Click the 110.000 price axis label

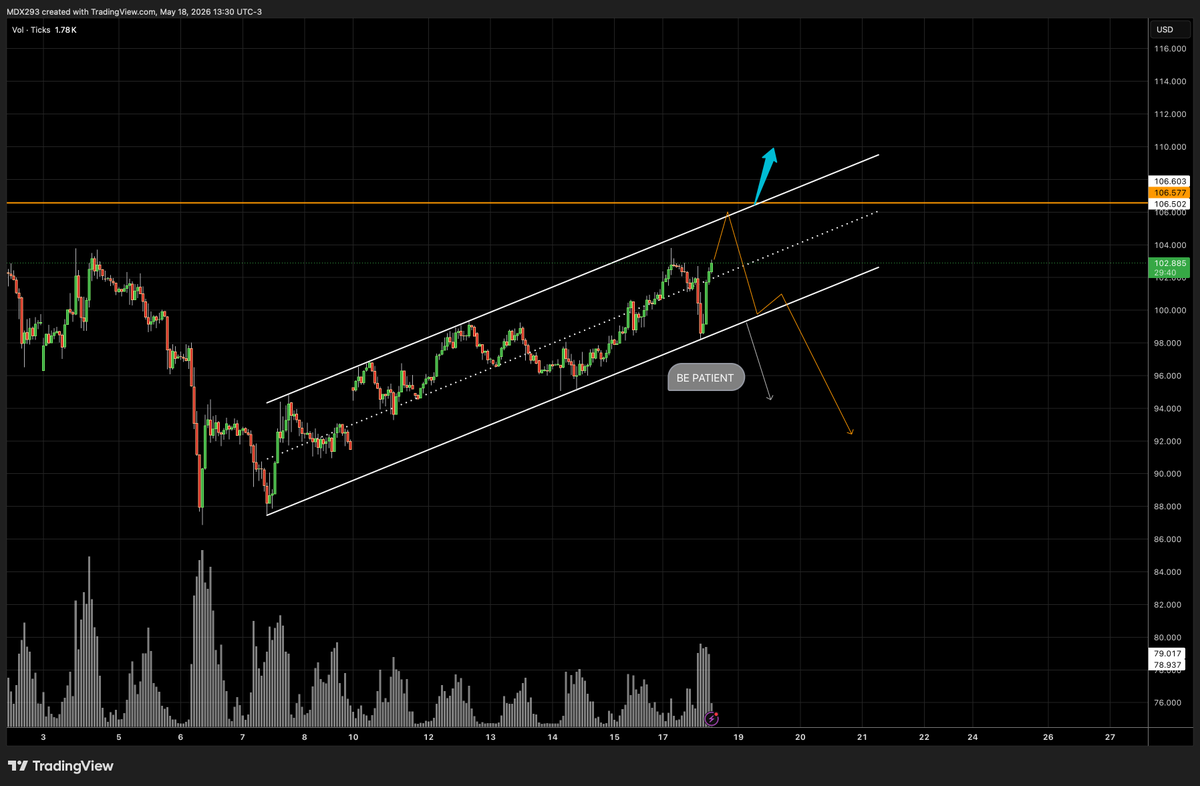[x=1169, y=147]
